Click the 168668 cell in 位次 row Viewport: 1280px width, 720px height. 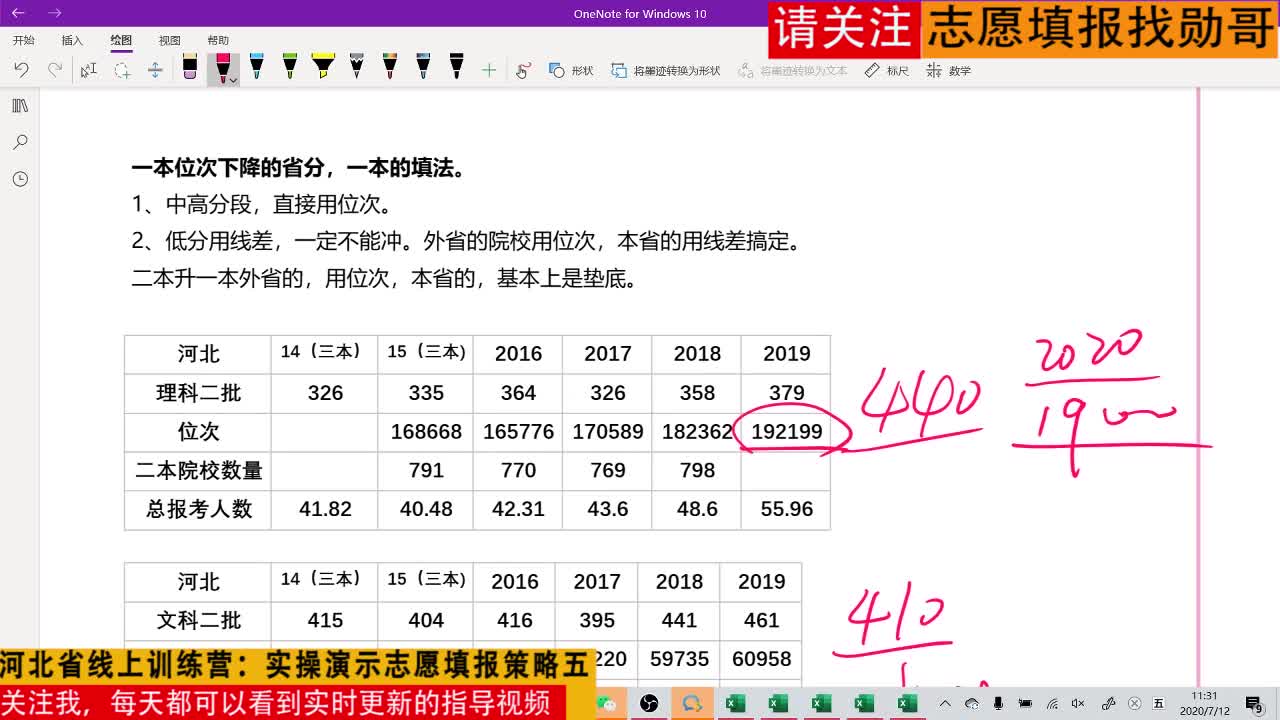coord(426,432)
